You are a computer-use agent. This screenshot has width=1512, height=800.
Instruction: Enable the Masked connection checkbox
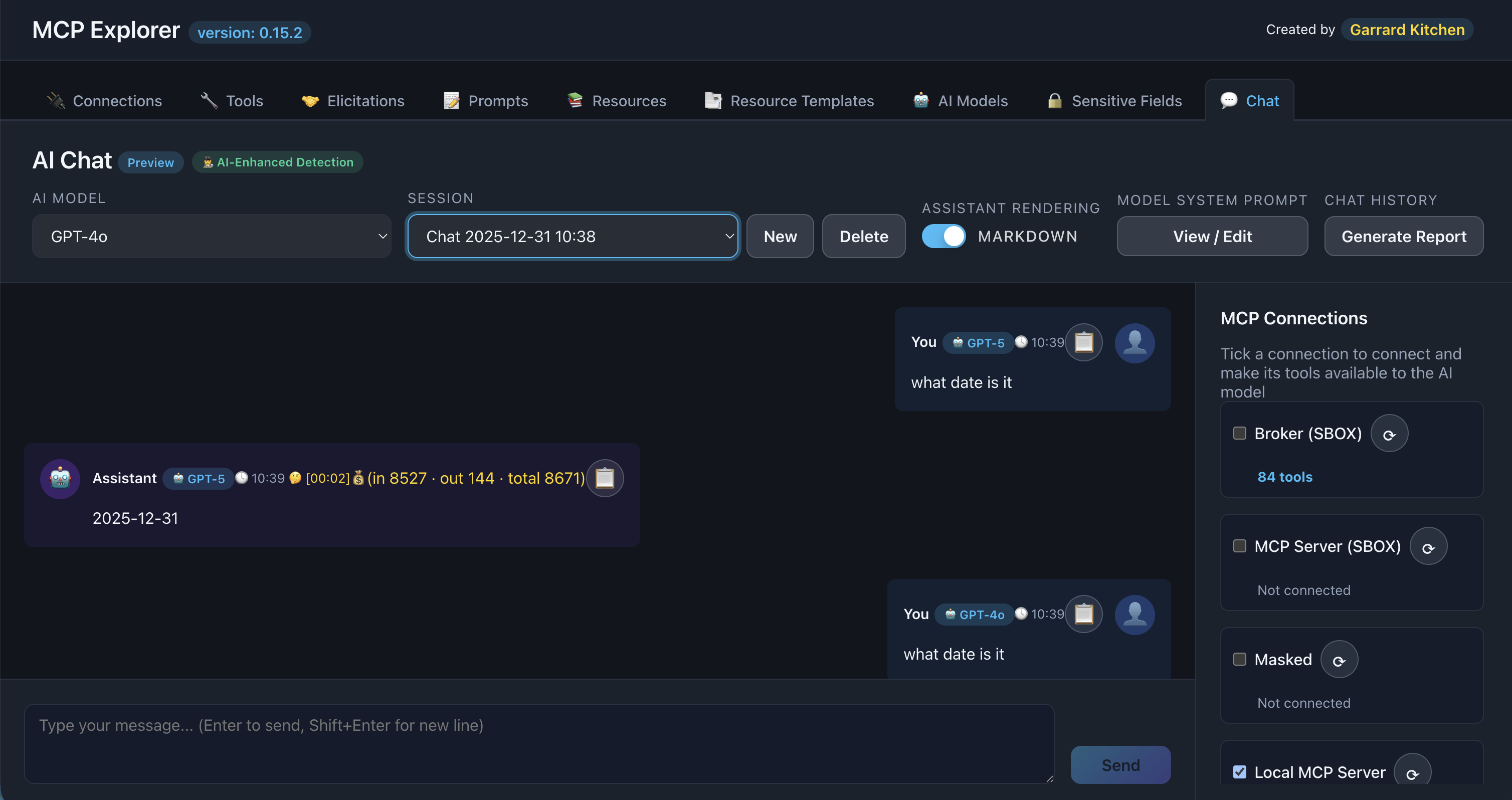point(1240,659)
